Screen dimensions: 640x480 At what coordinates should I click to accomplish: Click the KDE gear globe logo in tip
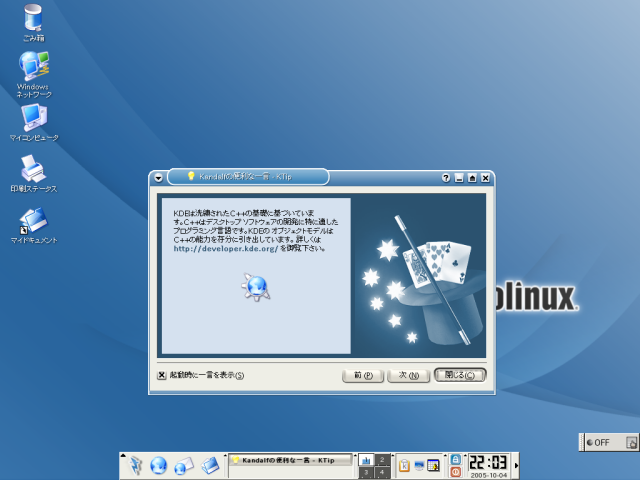point(256,287)
